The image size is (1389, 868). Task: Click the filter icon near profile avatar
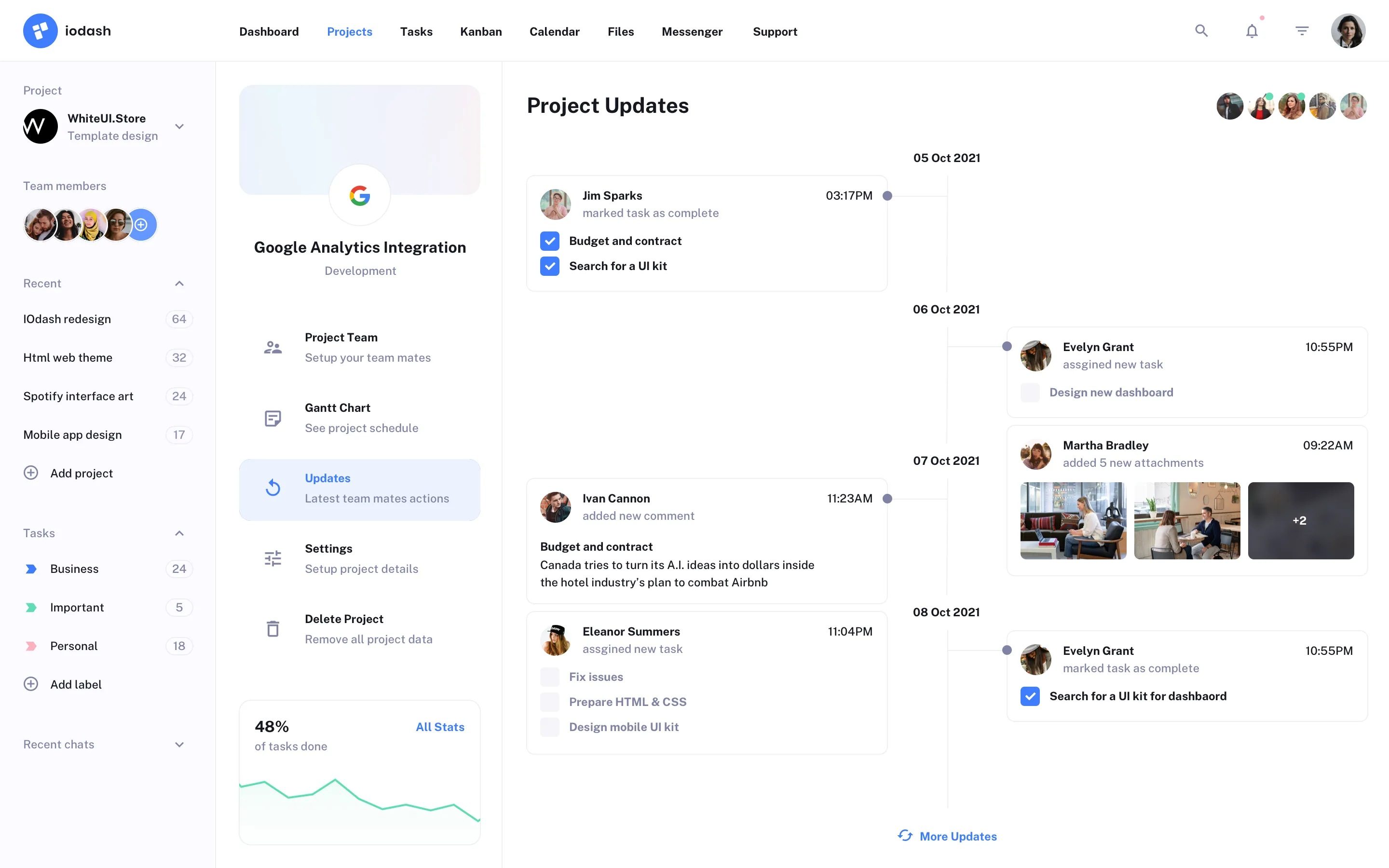[x=1302, y=30]
